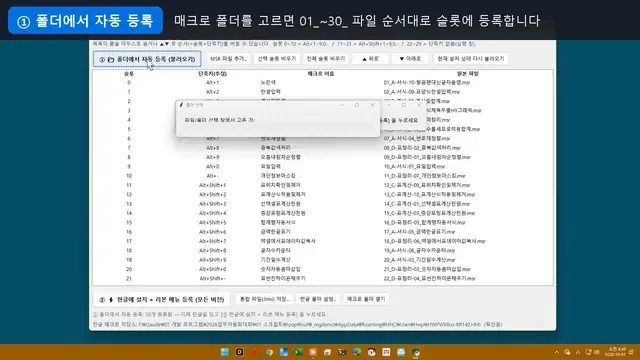Click the ▼ 아래로 move-down button
This screenshot has width=640, height=360.
click(410, 59)
